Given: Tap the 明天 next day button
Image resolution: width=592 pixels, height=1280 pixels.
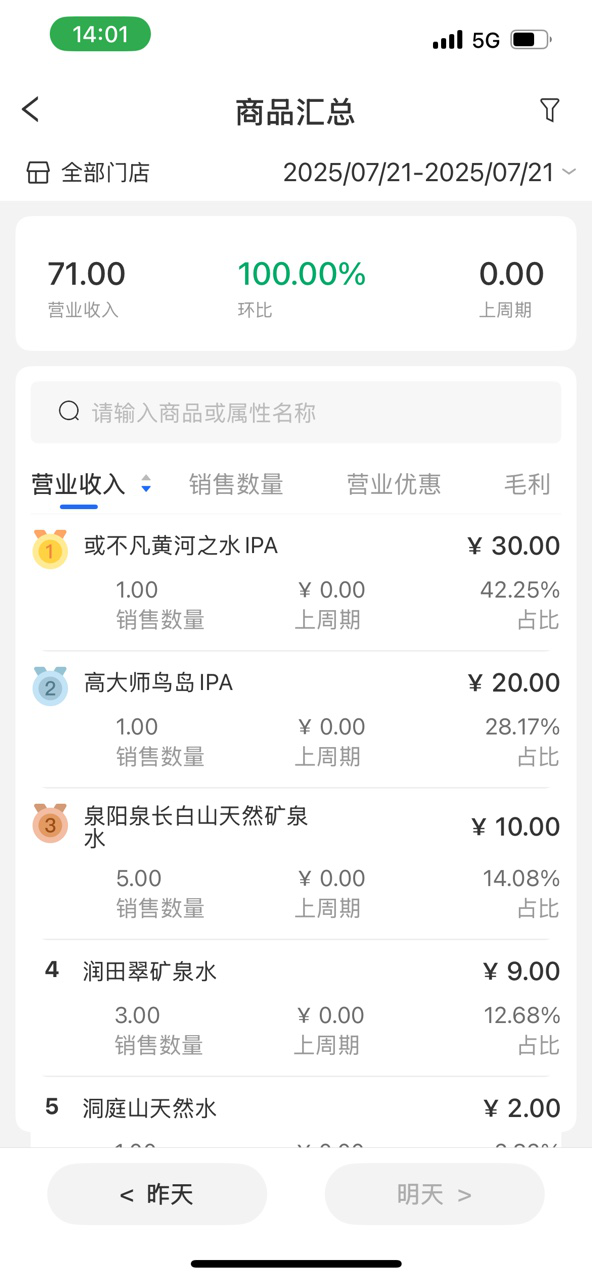Looking at the screenshot, I should click(434, 1194).
